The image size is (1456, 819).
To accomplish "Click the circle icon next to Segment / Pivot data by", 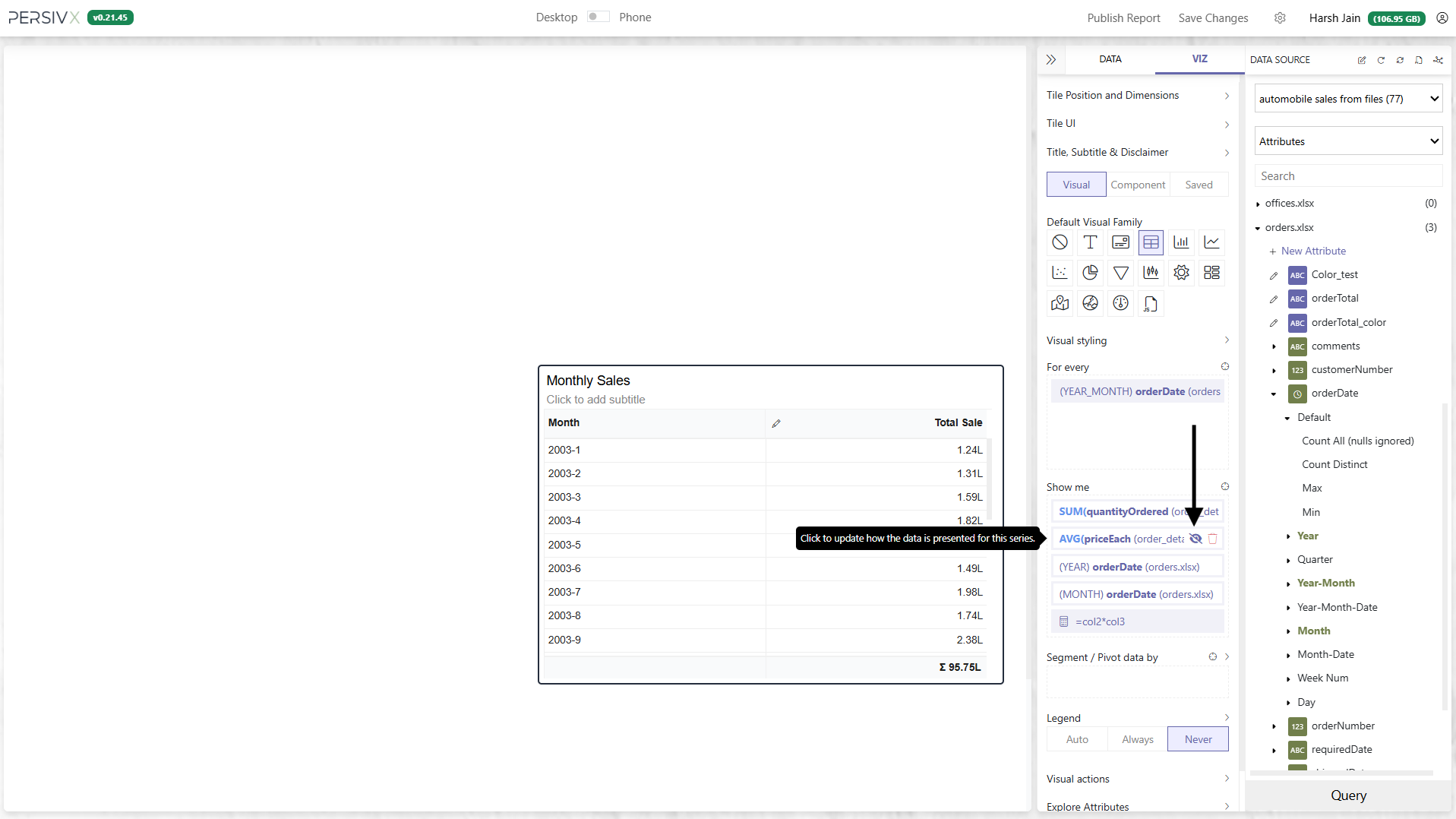I will 1213,656.
